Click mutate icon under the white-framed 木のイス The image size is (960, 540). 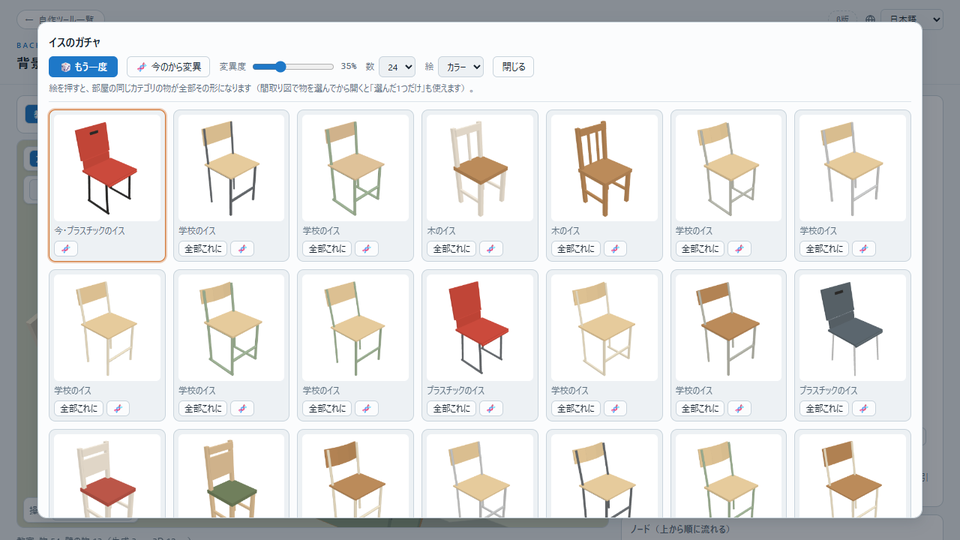click(x=490, y=249)
